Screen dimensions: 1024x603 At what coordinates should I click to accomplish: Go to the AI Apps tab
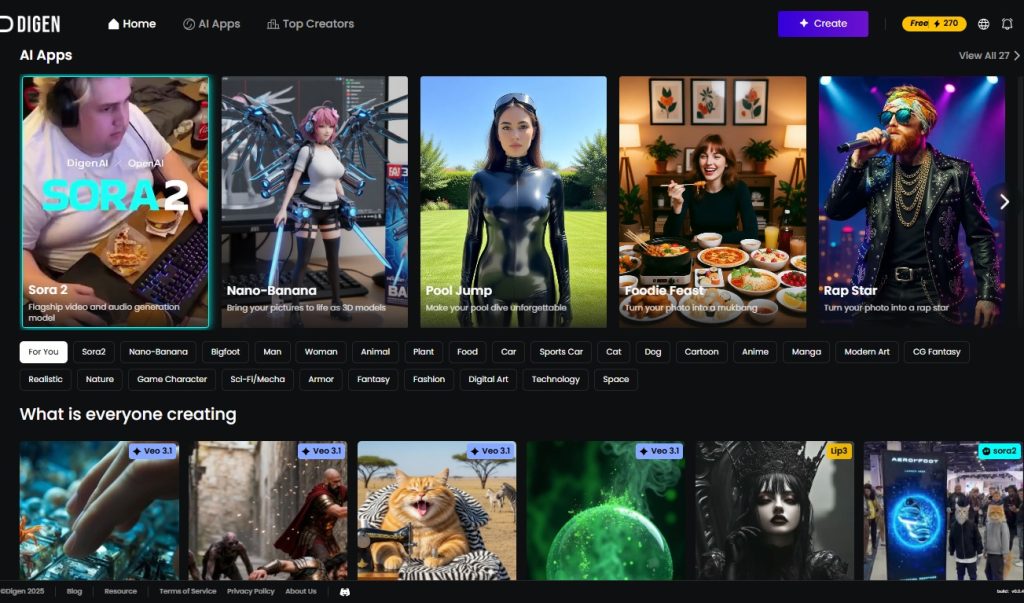(212, 24)
